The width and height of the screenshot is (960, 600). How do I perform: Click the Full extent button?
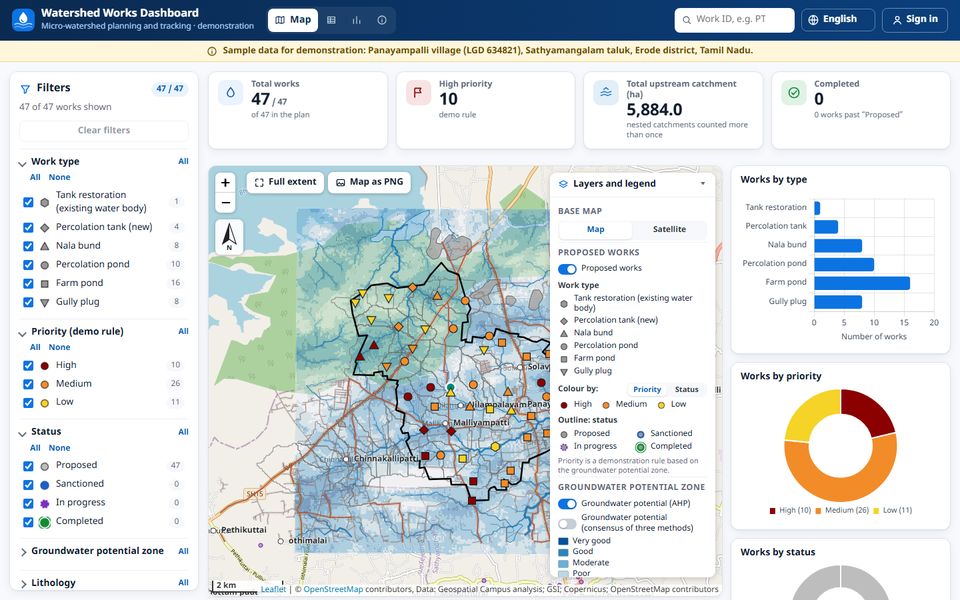click(x=285, y=182)
